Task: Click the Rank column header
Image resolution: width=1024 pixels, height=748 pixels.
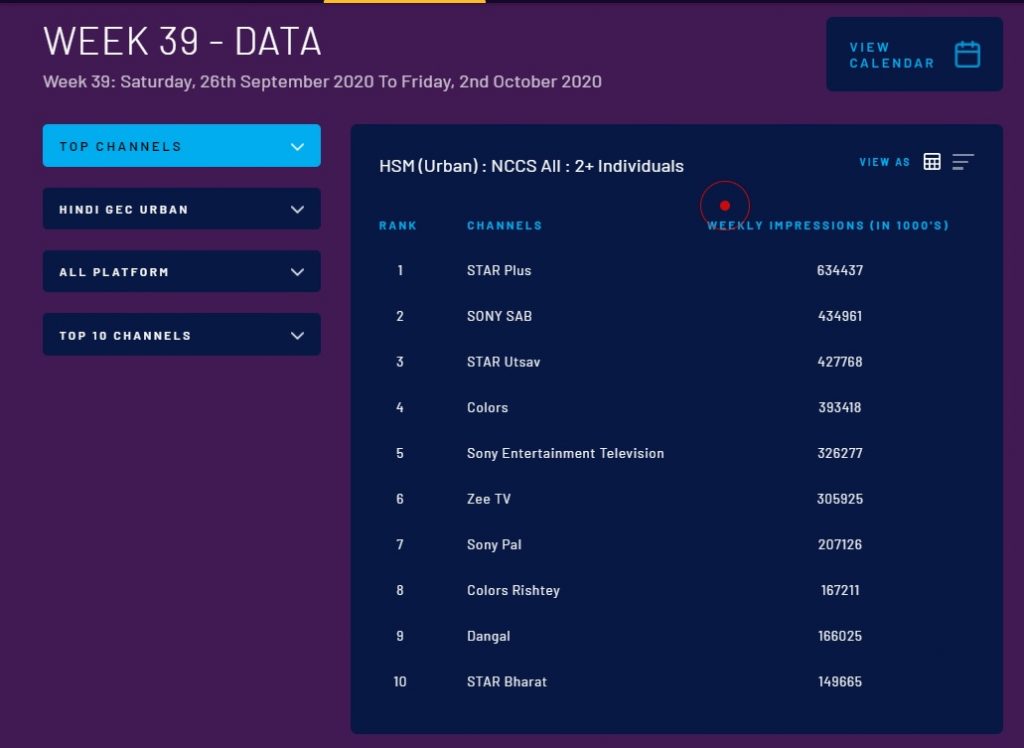Action: click(398, 226)
